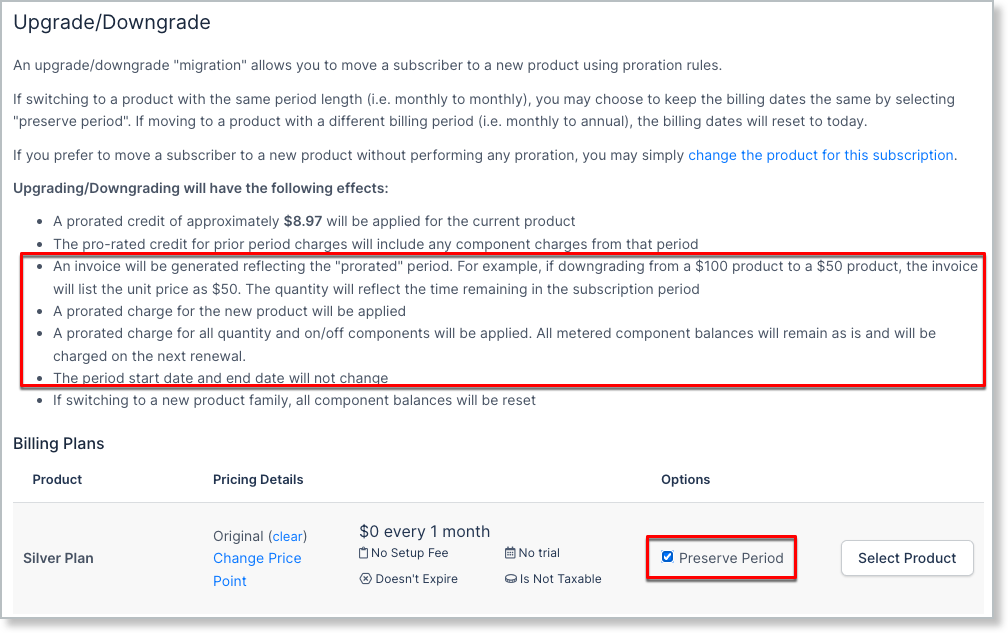Click the Options column header

(686, 479)
